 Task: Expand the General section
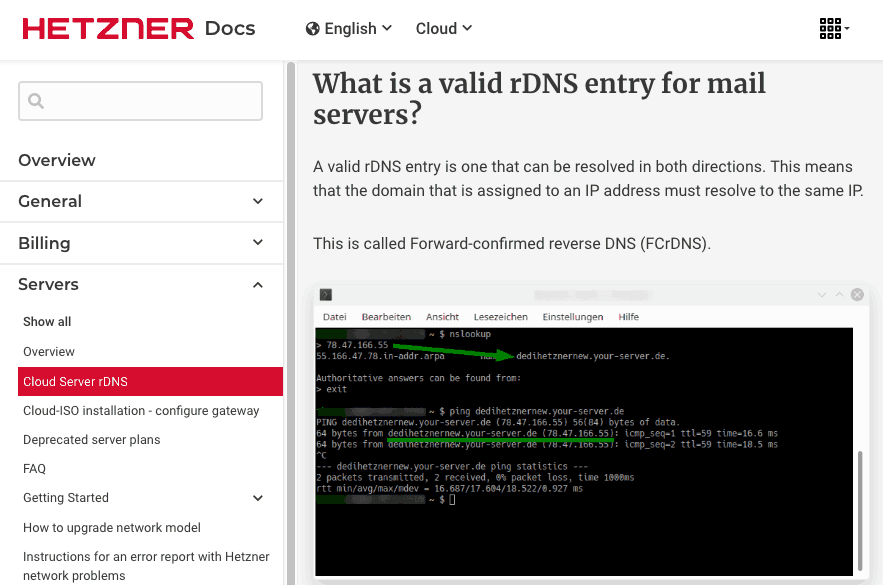[x=141, y=202]
